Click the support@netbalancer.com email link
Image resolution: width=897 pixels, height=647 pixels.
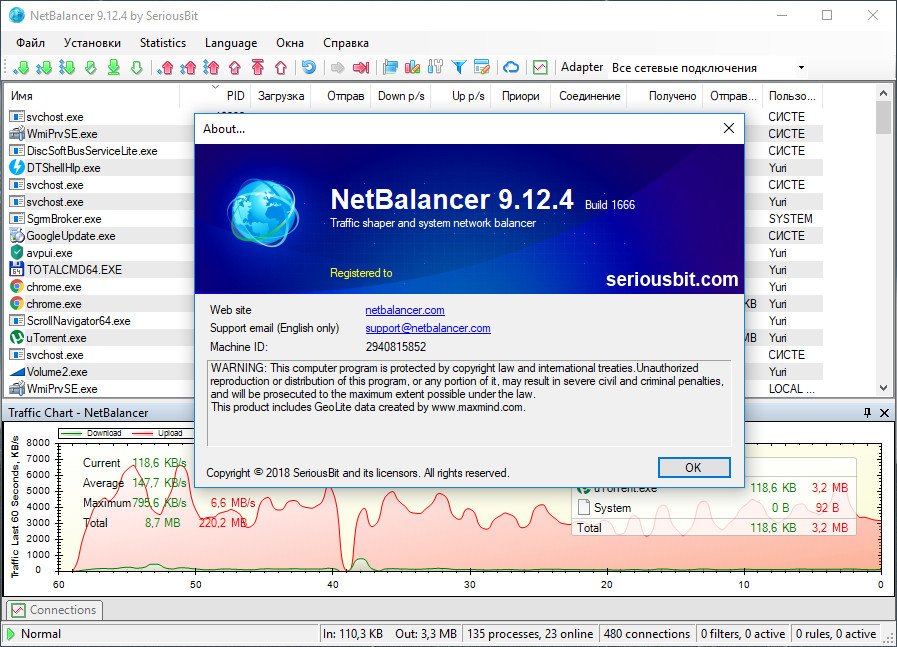click(x=428, y=328)
